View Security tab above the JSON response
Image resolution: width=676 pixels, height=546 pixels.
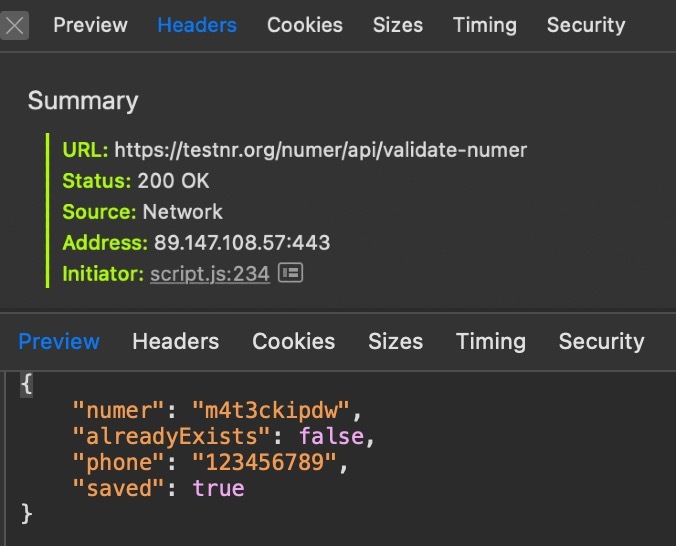pos(601,341)
